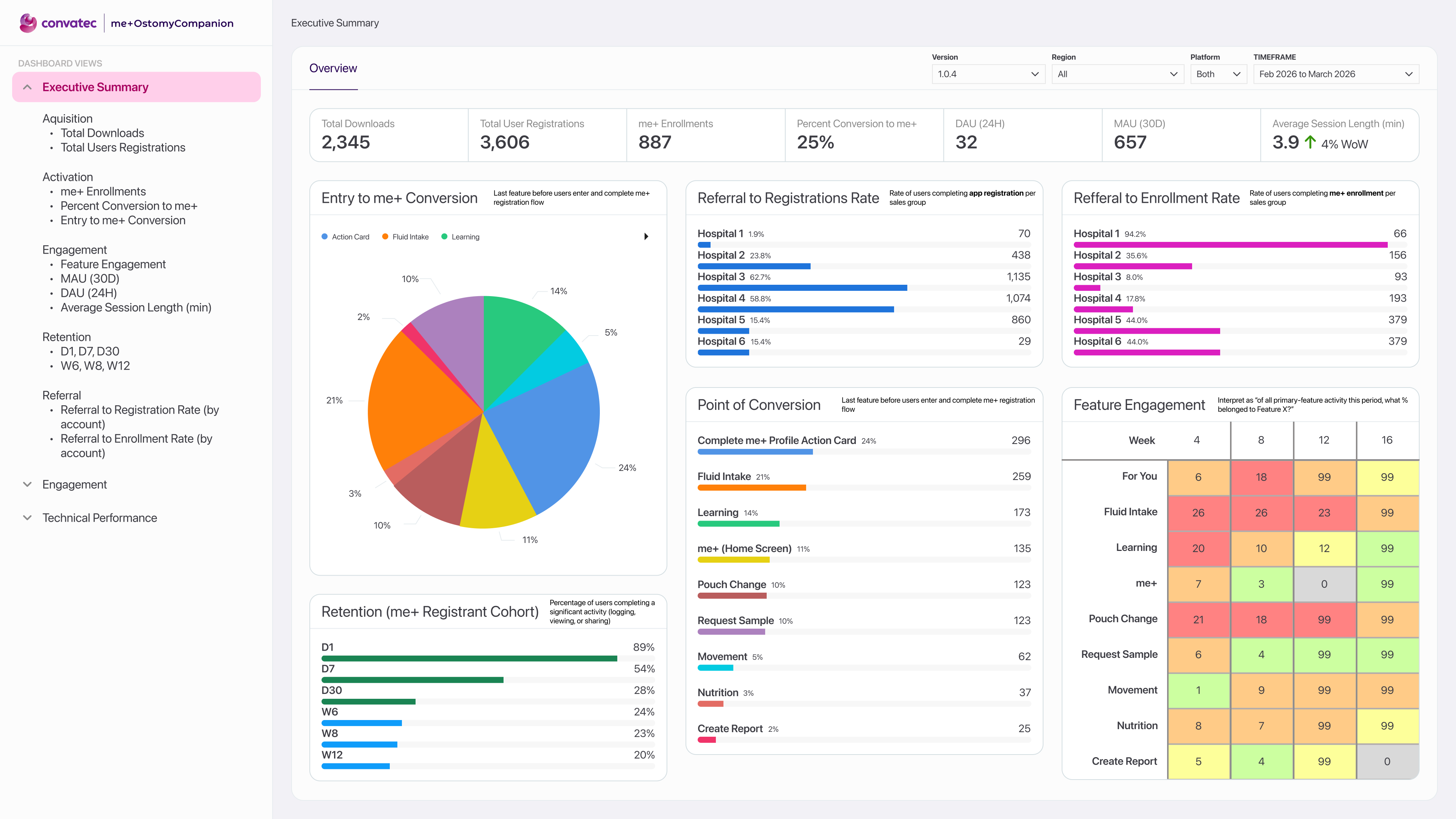The width and height of the screenshot is (1456, 819).
Task: Click Hospital 2 in Refferal to Enrollment Rate
Action: coord(1240,259)
